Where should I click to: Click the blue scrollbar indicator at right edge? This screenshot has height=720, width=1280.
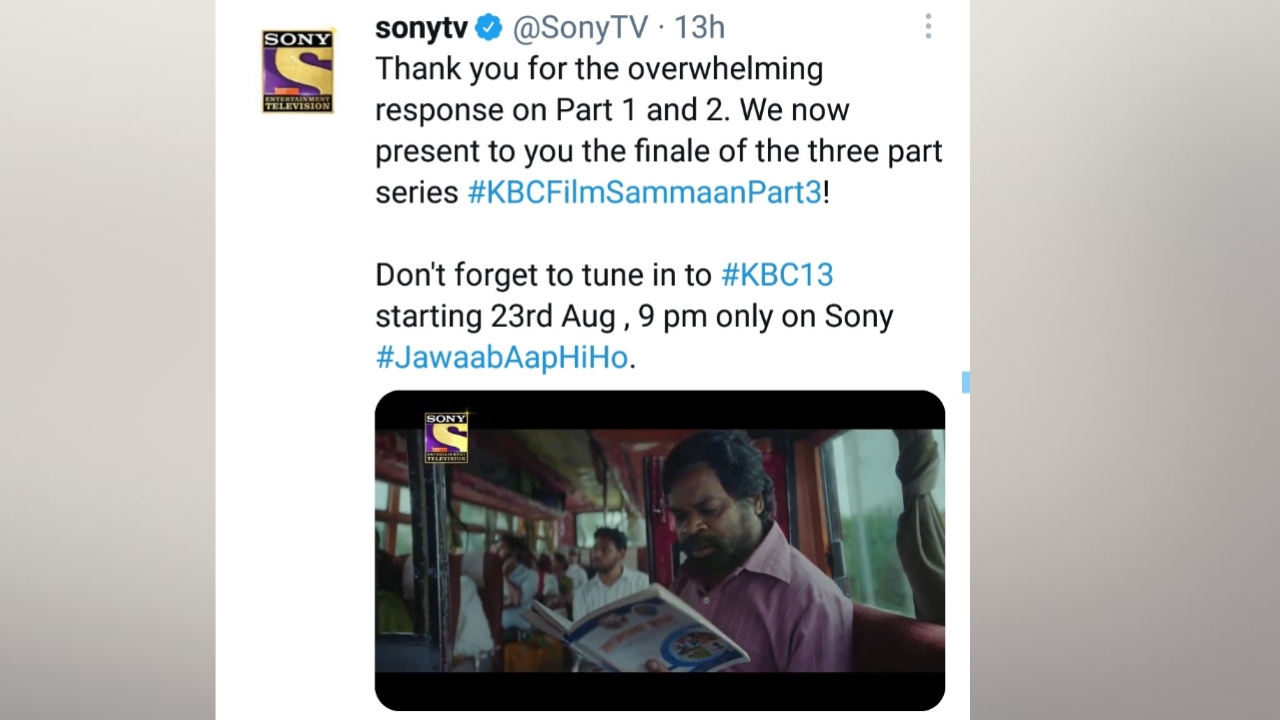pos(966,381)
